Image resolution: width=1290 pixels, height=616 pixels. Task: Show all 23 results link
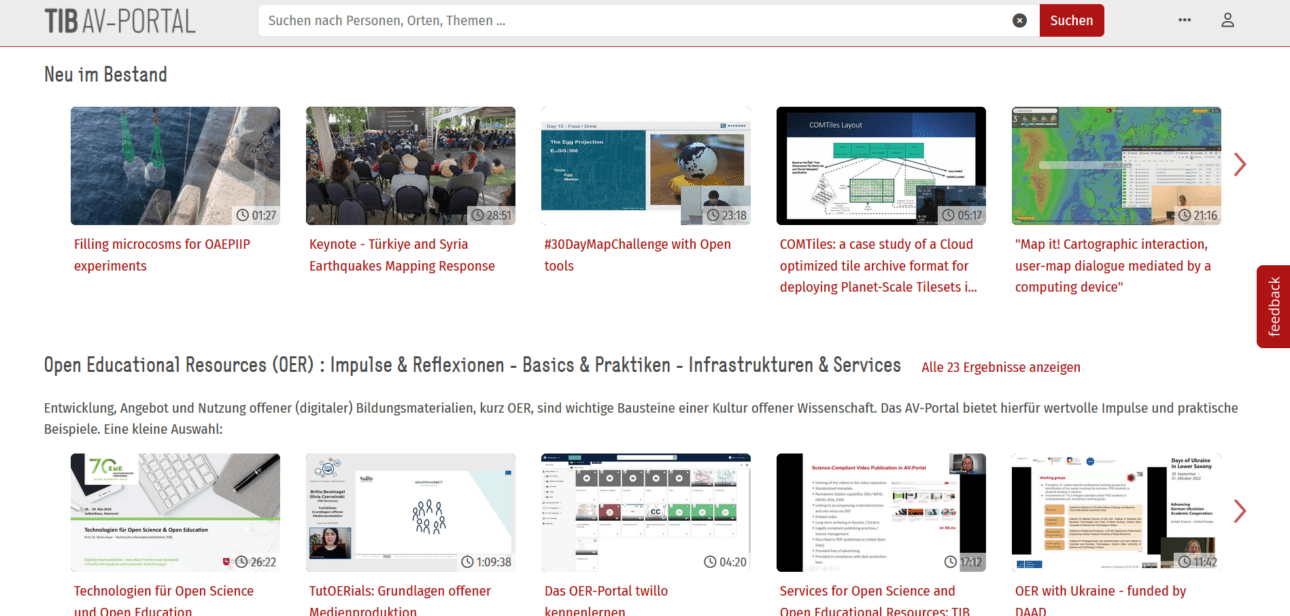[1000, 367]
